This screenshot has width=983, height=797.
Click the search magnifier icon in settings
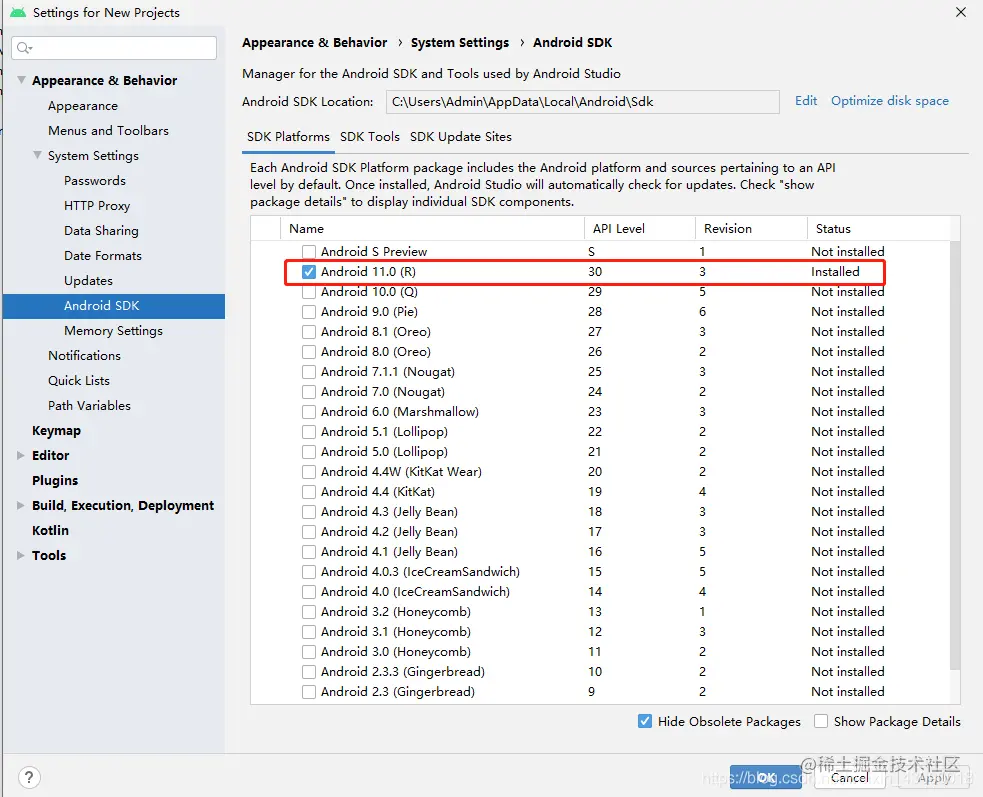pos(24,48)
